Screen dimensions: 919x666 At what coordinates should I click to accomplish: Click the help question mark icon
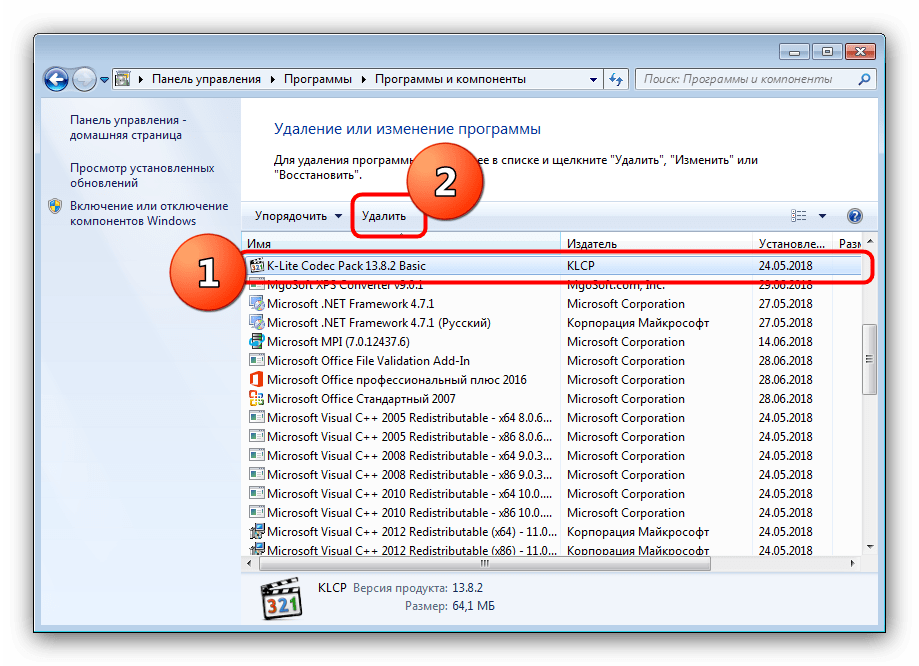click(854, 216)
